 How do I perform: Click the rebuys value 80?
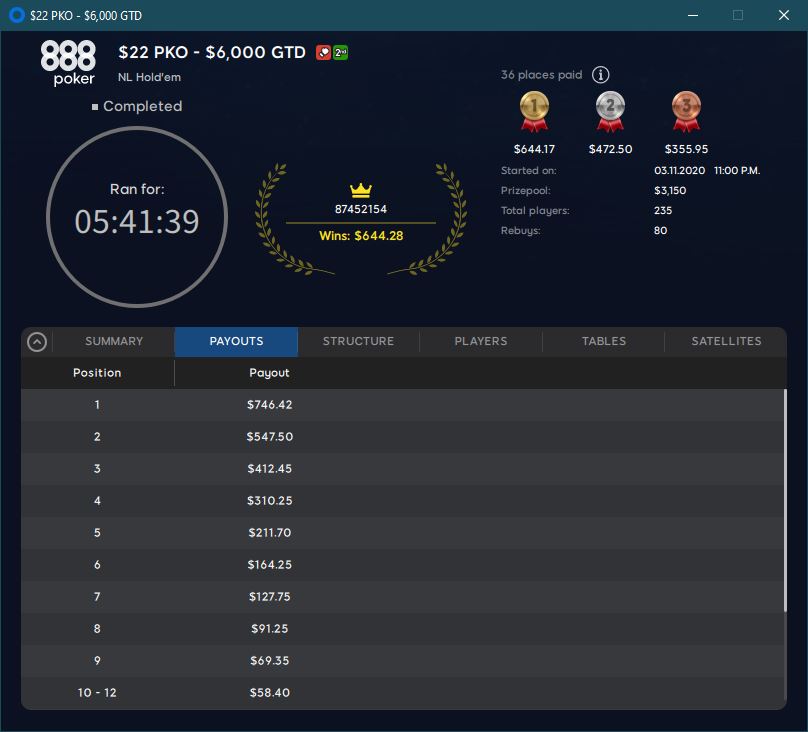pos(660,231)
